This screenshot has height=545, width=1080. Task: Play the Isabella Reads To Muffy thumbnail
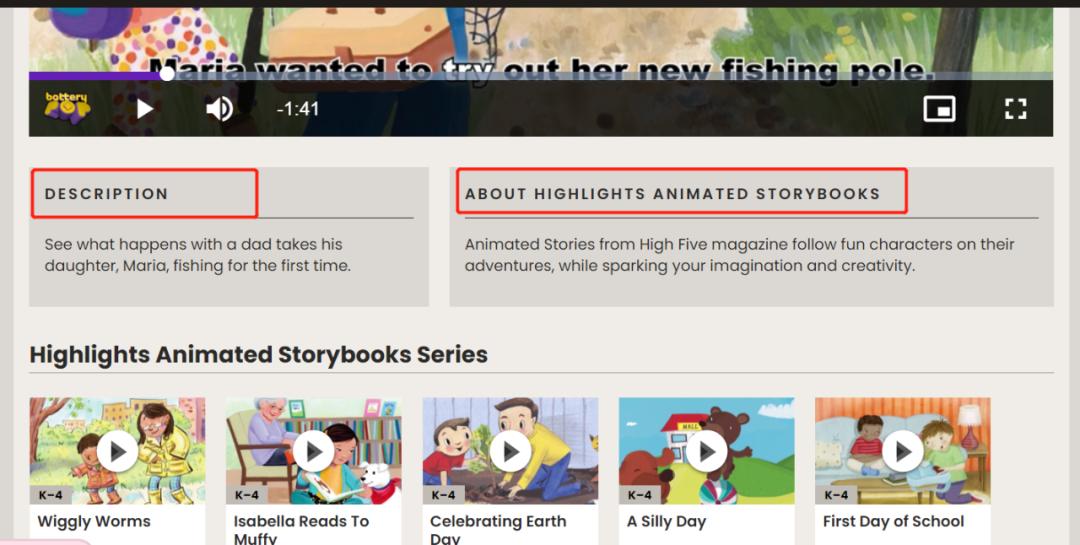(x=314, y=451)
